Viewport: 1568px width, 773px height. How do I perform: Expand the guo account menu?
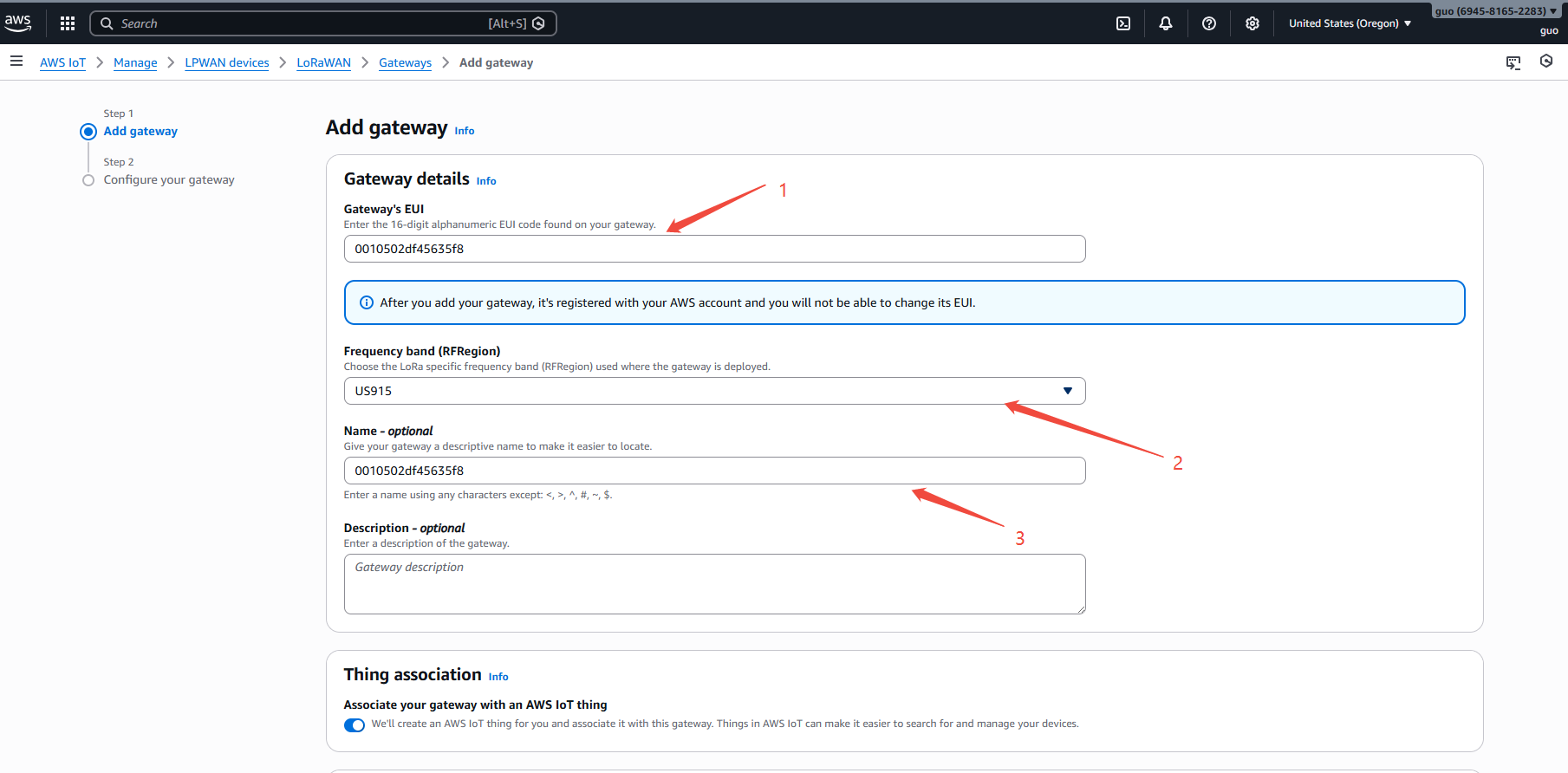(1495, 11)
